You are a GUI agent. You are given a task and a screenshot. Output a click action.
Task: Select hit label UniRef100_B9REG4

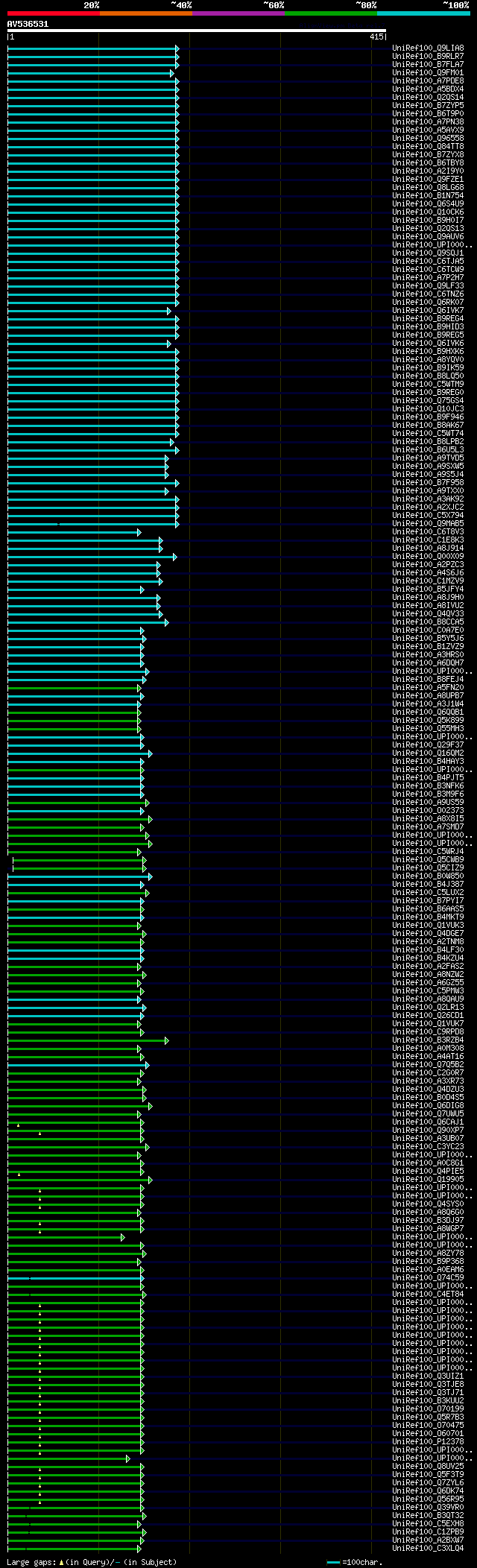[428, 319]
